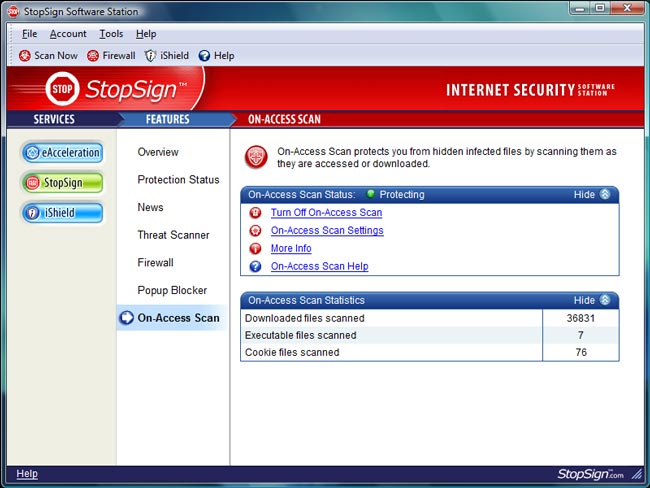Click the Help question-mark toolbar icon
Image resolution: width=650 pixels, height=488 pixels.
point(204,56)
